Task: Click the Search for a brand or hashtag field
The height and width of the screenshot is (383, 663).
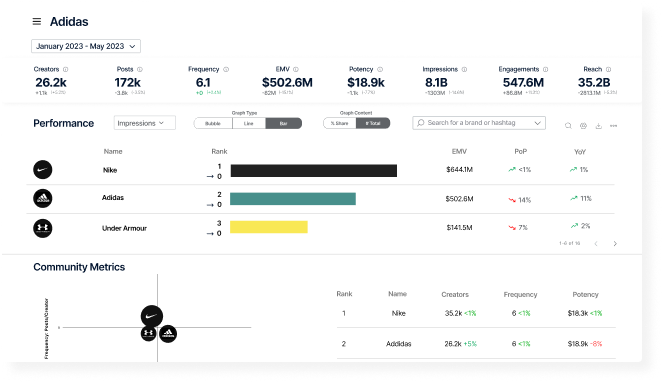Action: click(479, 123)
